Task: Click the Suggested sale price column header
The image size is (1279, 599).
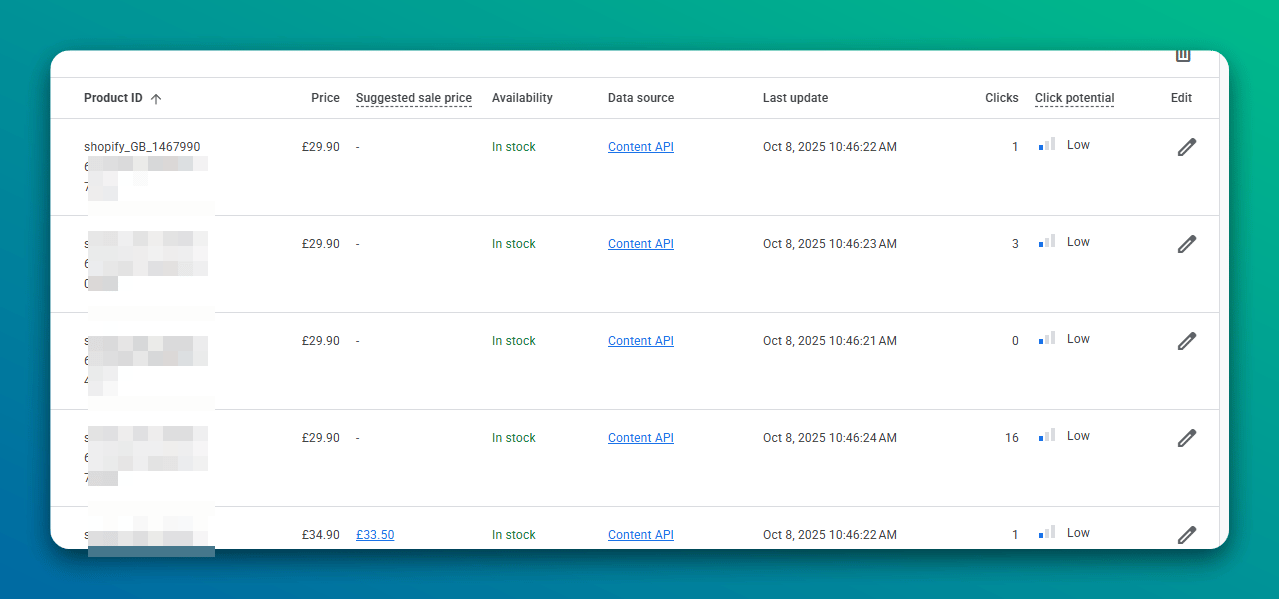Action: pyautogui.click(x=413, y=98)
